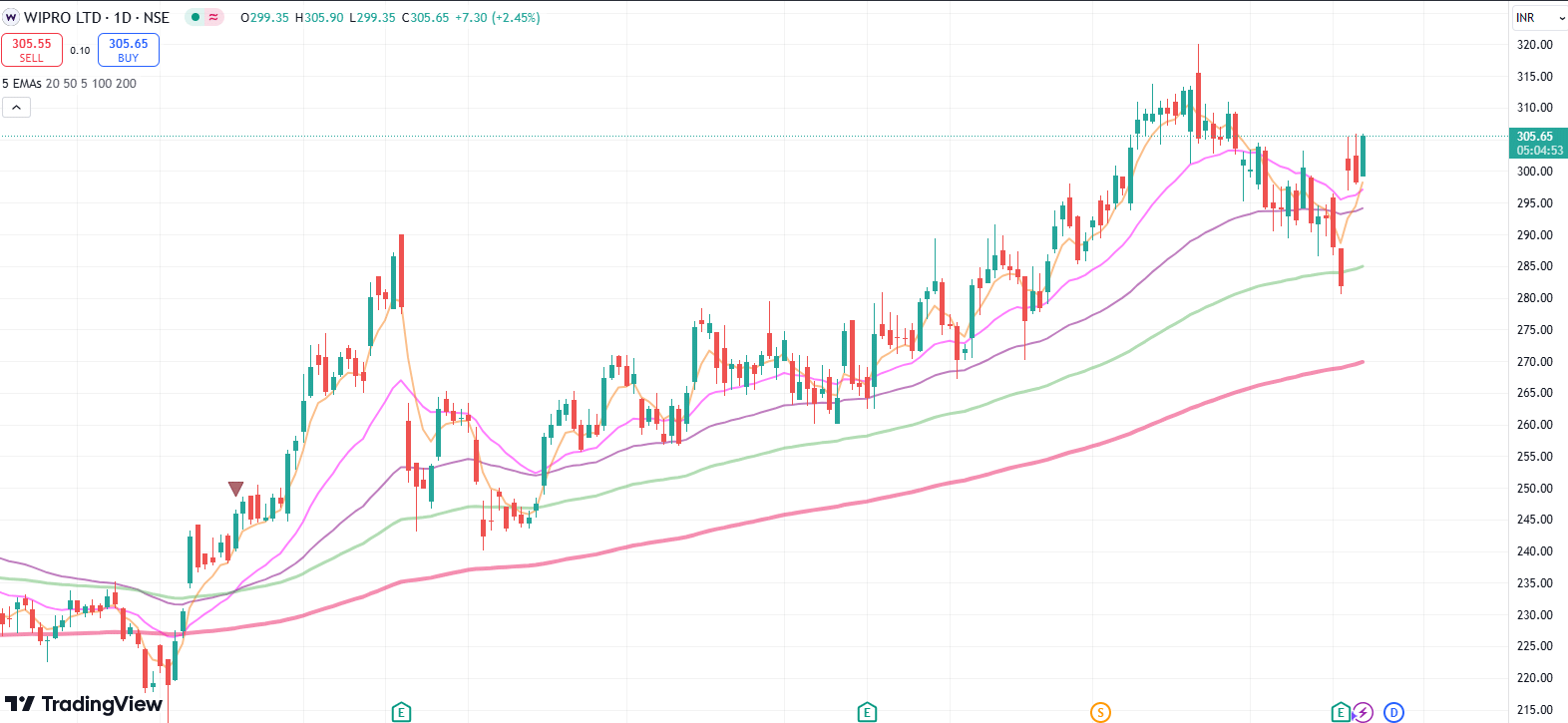Click the purple lightning latest-update icon
The image size is (1568, 723).
click(x=1363, y=712)
